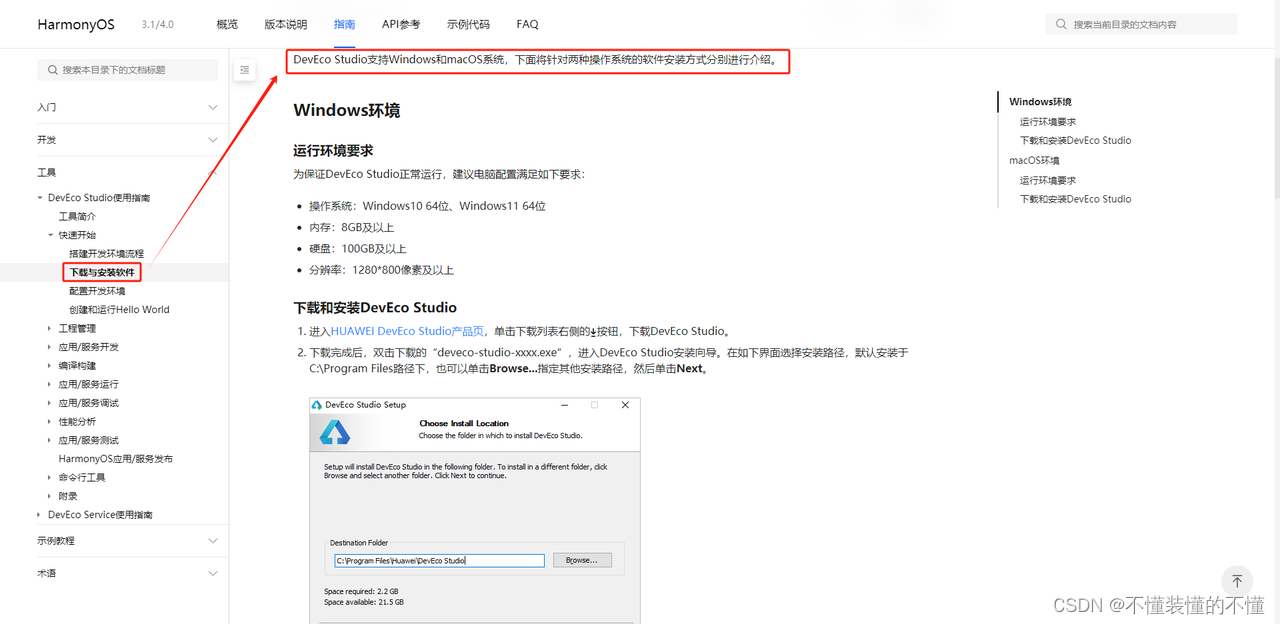Click the Windows环境 heading
This screenshot has width=1280, height=624.
pos(347,110)
